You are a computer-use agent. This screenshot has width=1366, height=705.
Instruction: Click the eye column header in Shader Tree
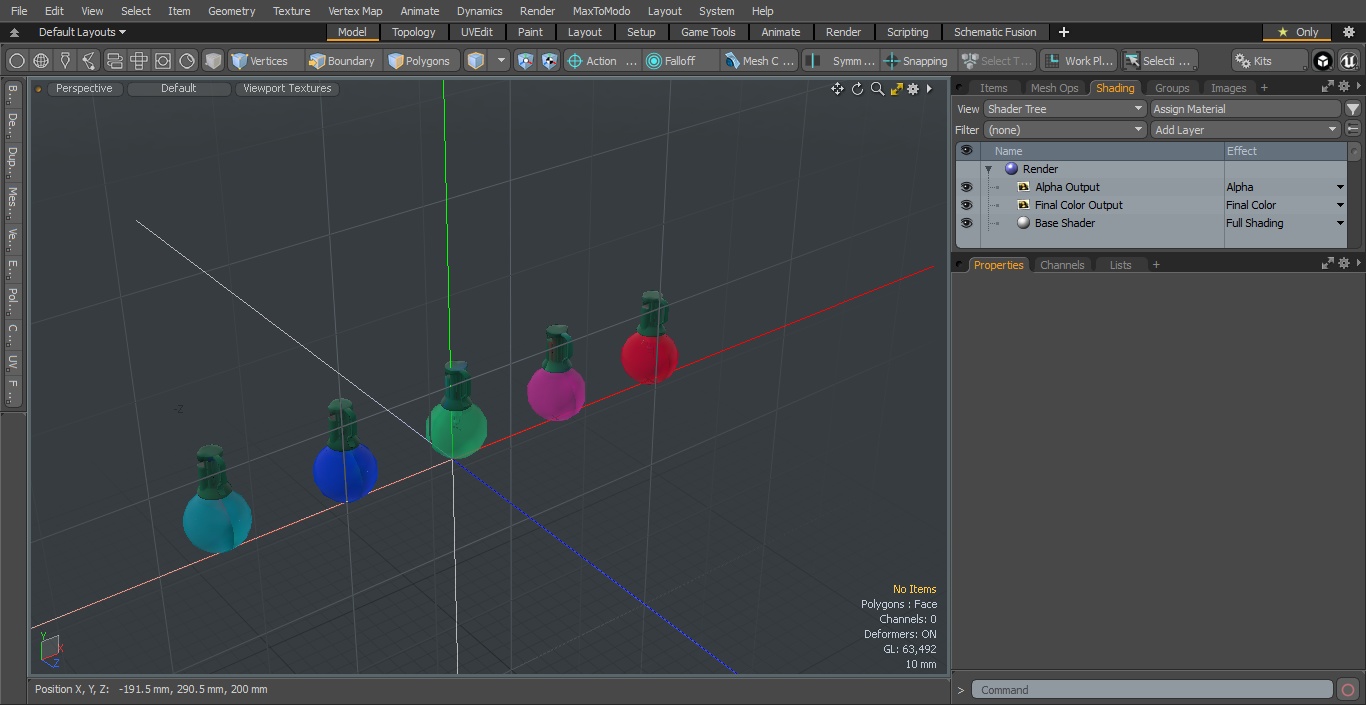tap(966, 151)
